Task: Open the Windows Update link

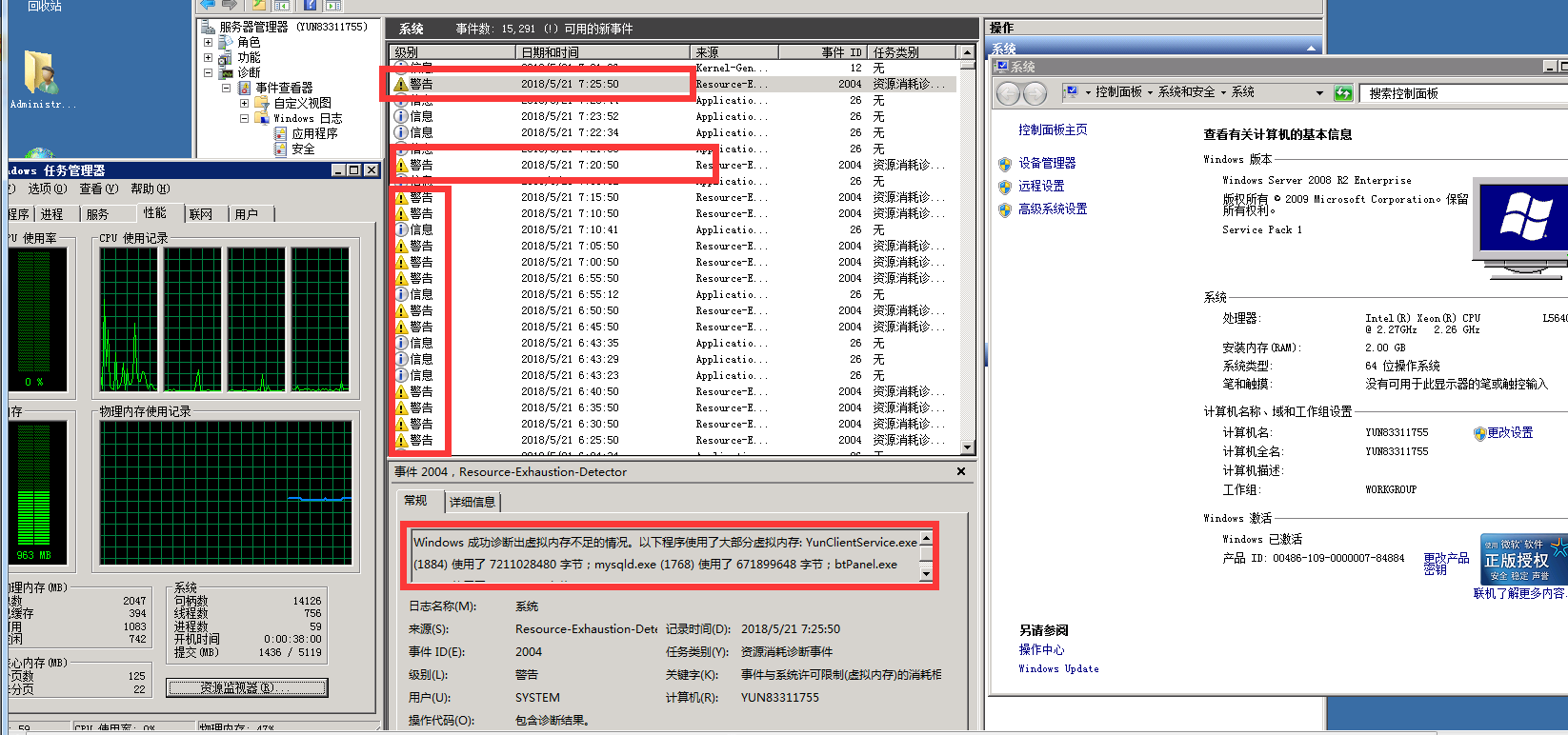Action: (1058, 669)
